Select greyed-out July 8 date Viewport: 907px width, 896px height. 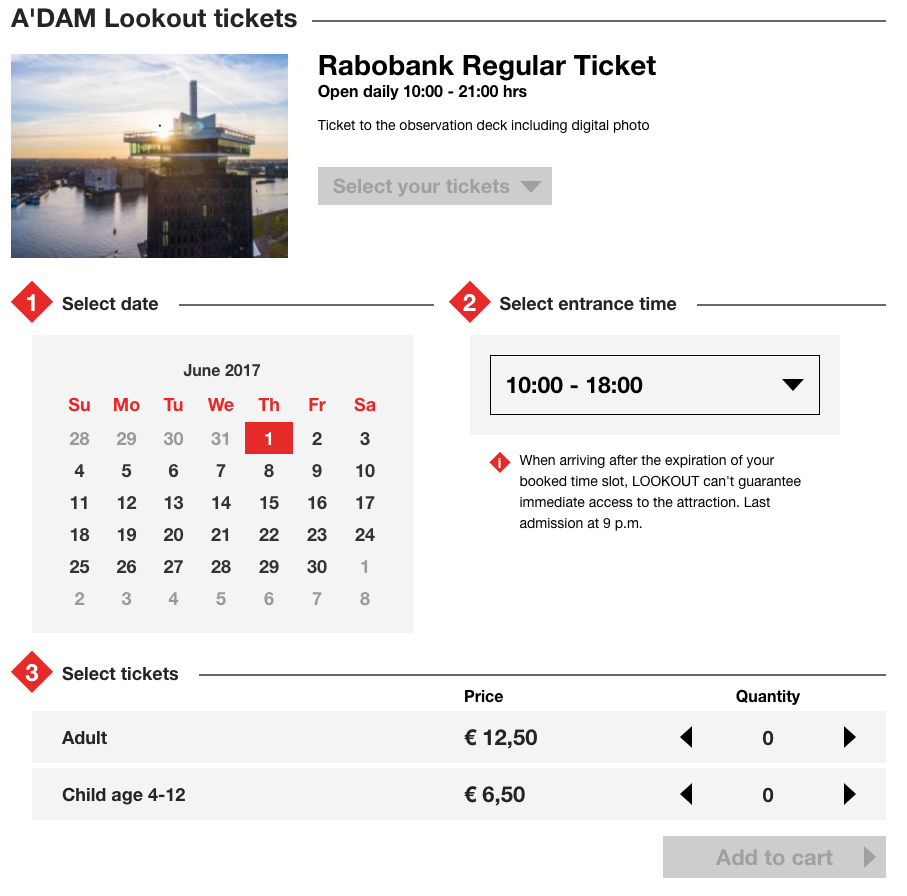click(365, 599)
